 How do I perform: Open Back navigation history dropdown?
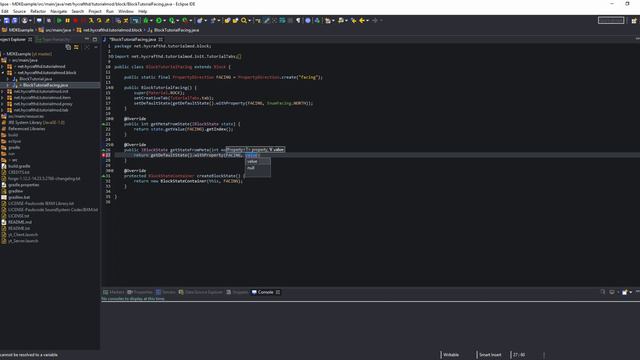(x=367, y=20)
